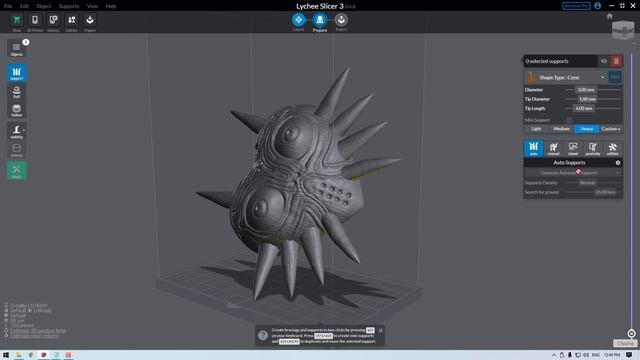Click the green Magic wrench button

(x=16, y=171)
